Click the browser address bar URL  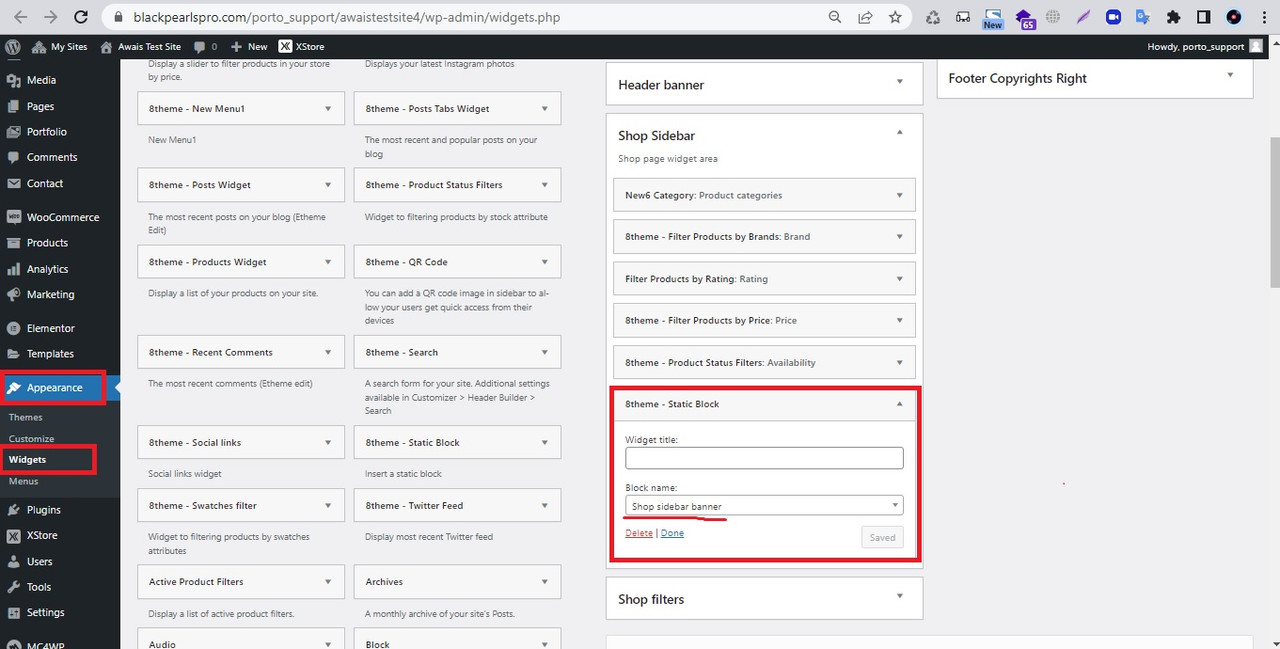[x=346, y=17]
